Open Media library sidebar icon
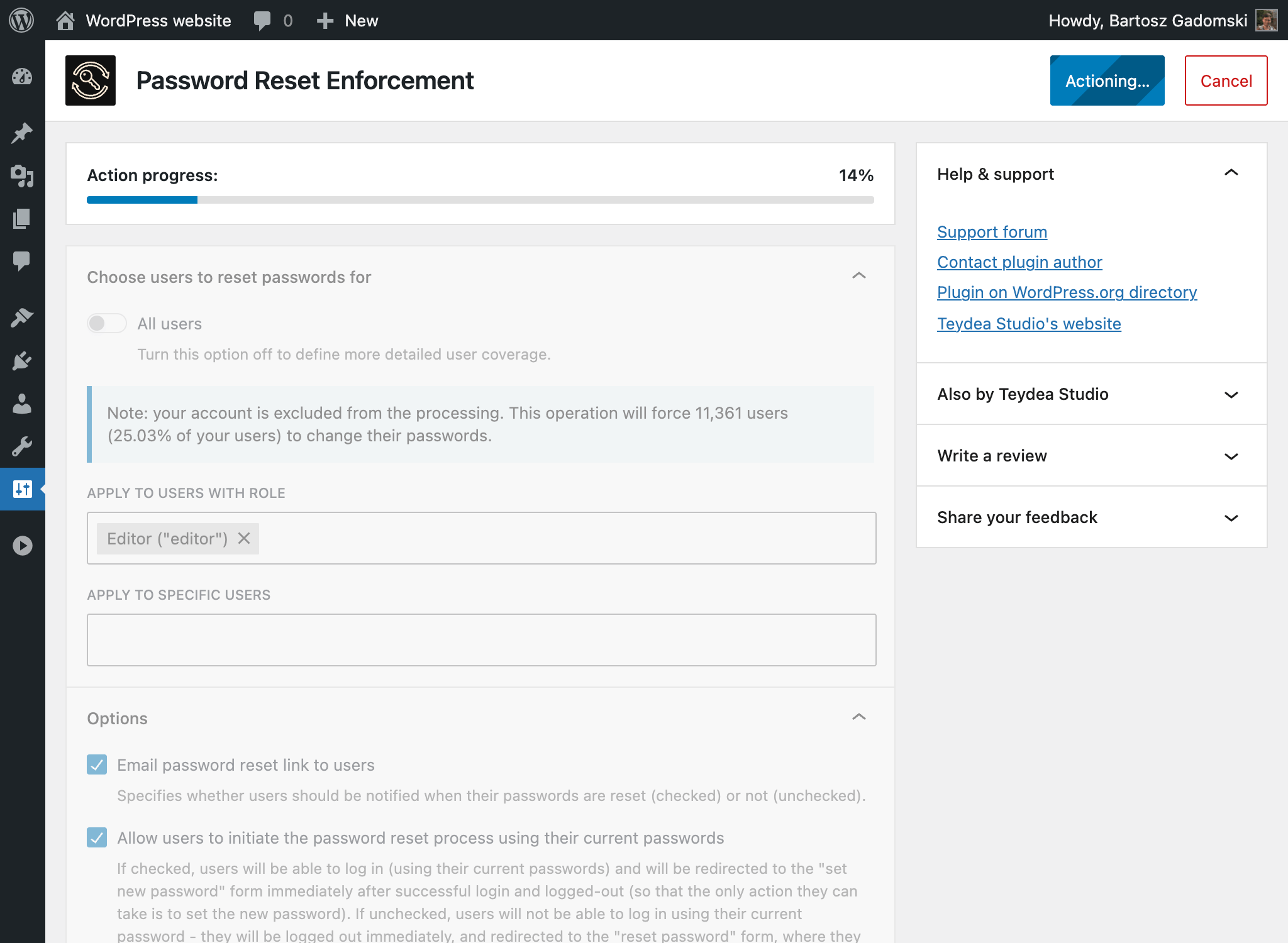 (22, 176)
